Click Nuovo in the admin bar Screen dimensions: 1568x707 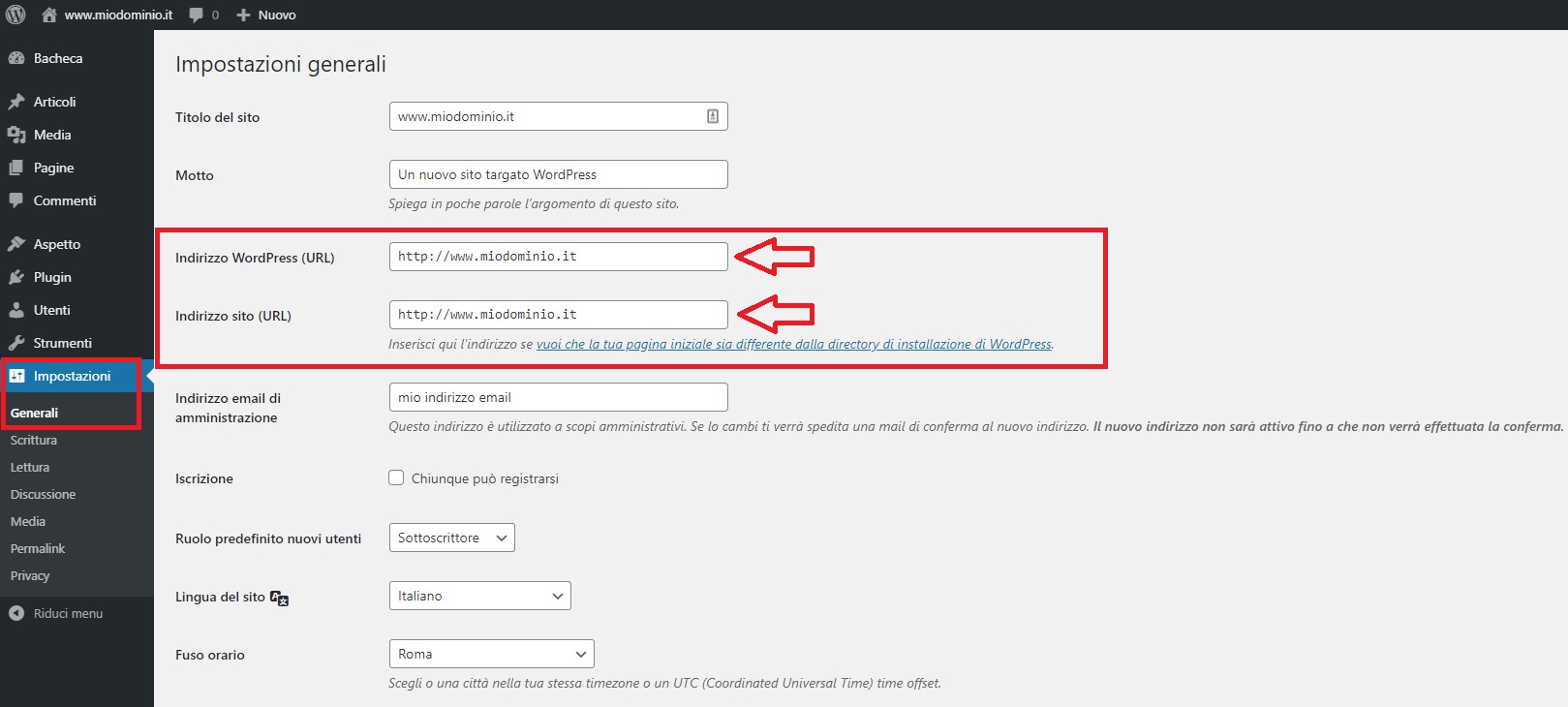tap(277, 15)
